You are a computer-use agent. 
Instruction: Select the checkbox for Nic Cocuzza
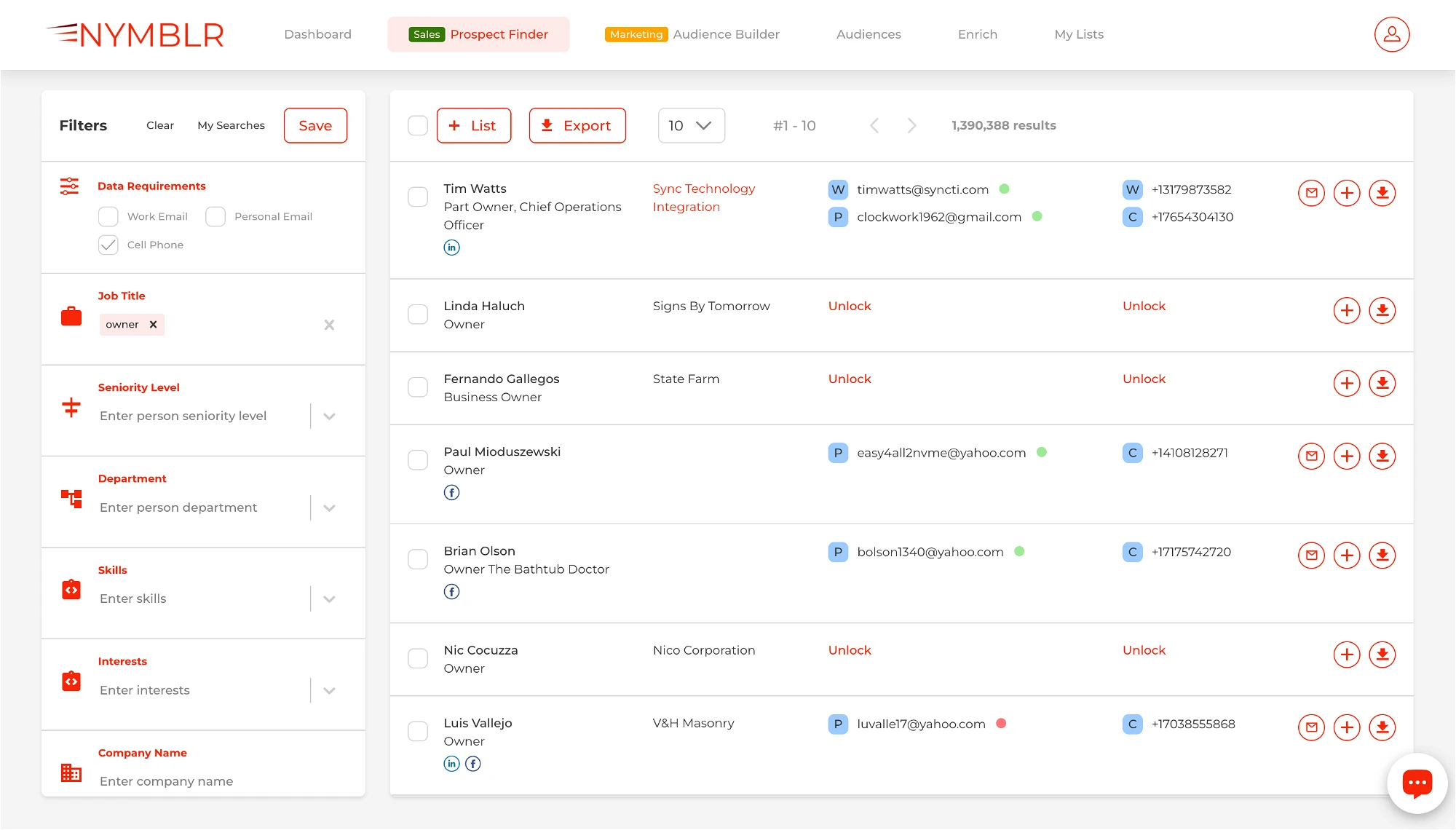coord(418,659)
